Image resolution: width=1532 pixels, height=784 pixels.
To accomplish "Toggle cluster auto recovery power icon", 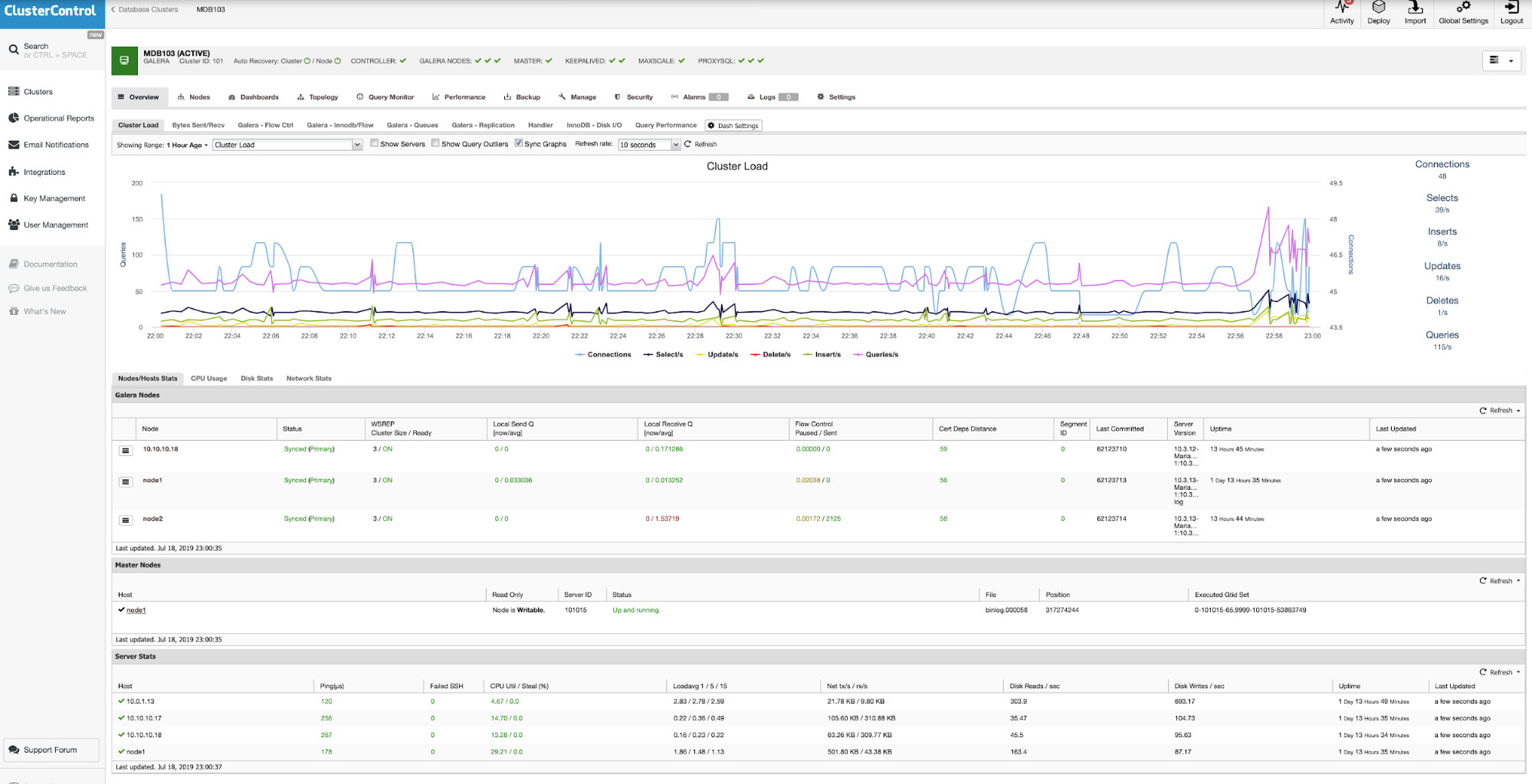I will 307,61.
